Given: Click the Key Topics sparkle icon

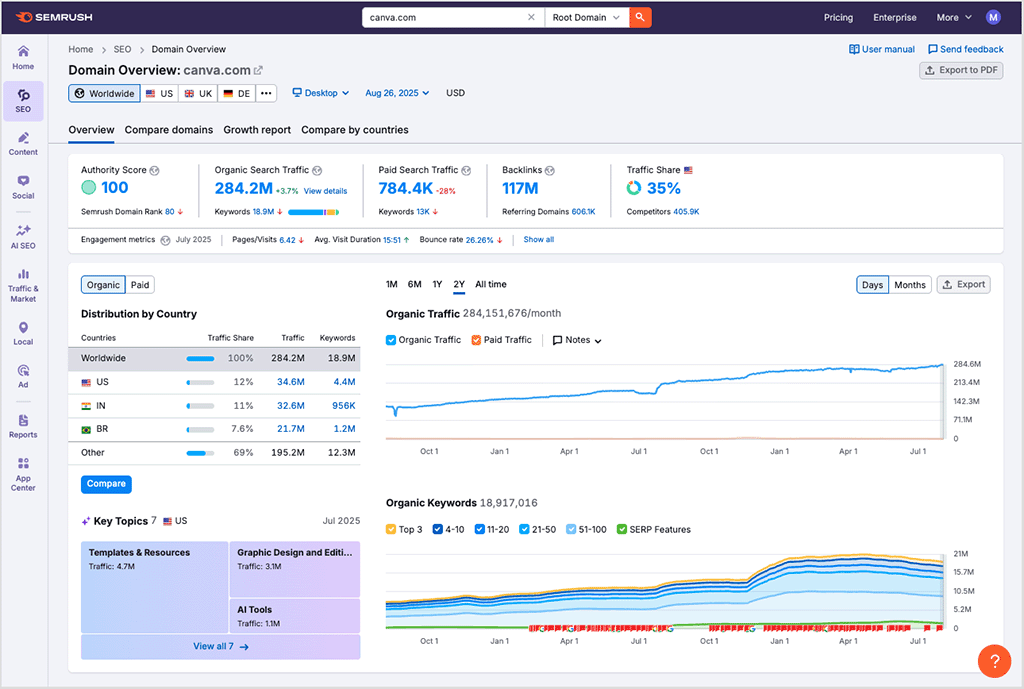Looking at the screenshot, I should 86,521.
